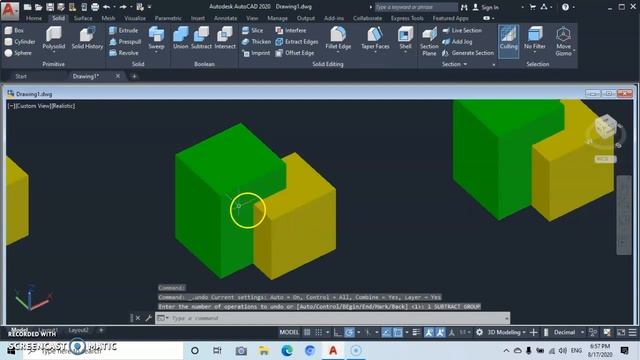Click the Generate Section tool
Viewport: 640px width, 360px height.
[468, 53]
